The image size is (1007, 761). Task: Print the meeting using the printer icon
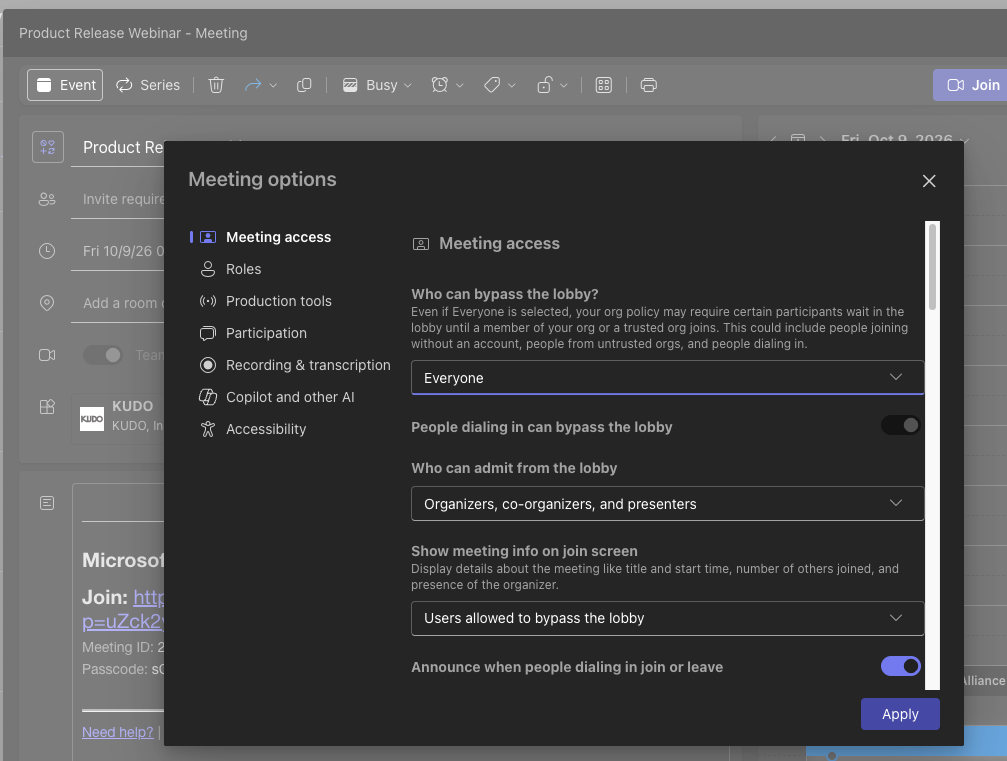[x=649, y=85]
